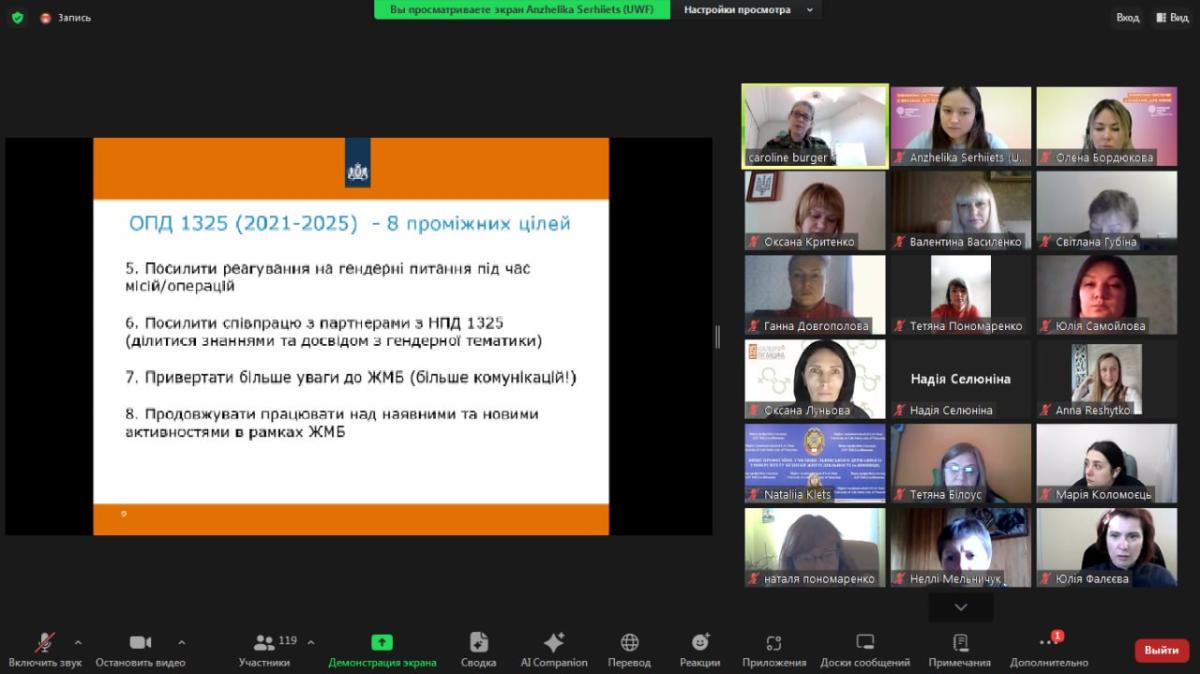Screen dimensions: 1200x674
Task: Click slide item 7 about ЖМБ
Action: 351,377
